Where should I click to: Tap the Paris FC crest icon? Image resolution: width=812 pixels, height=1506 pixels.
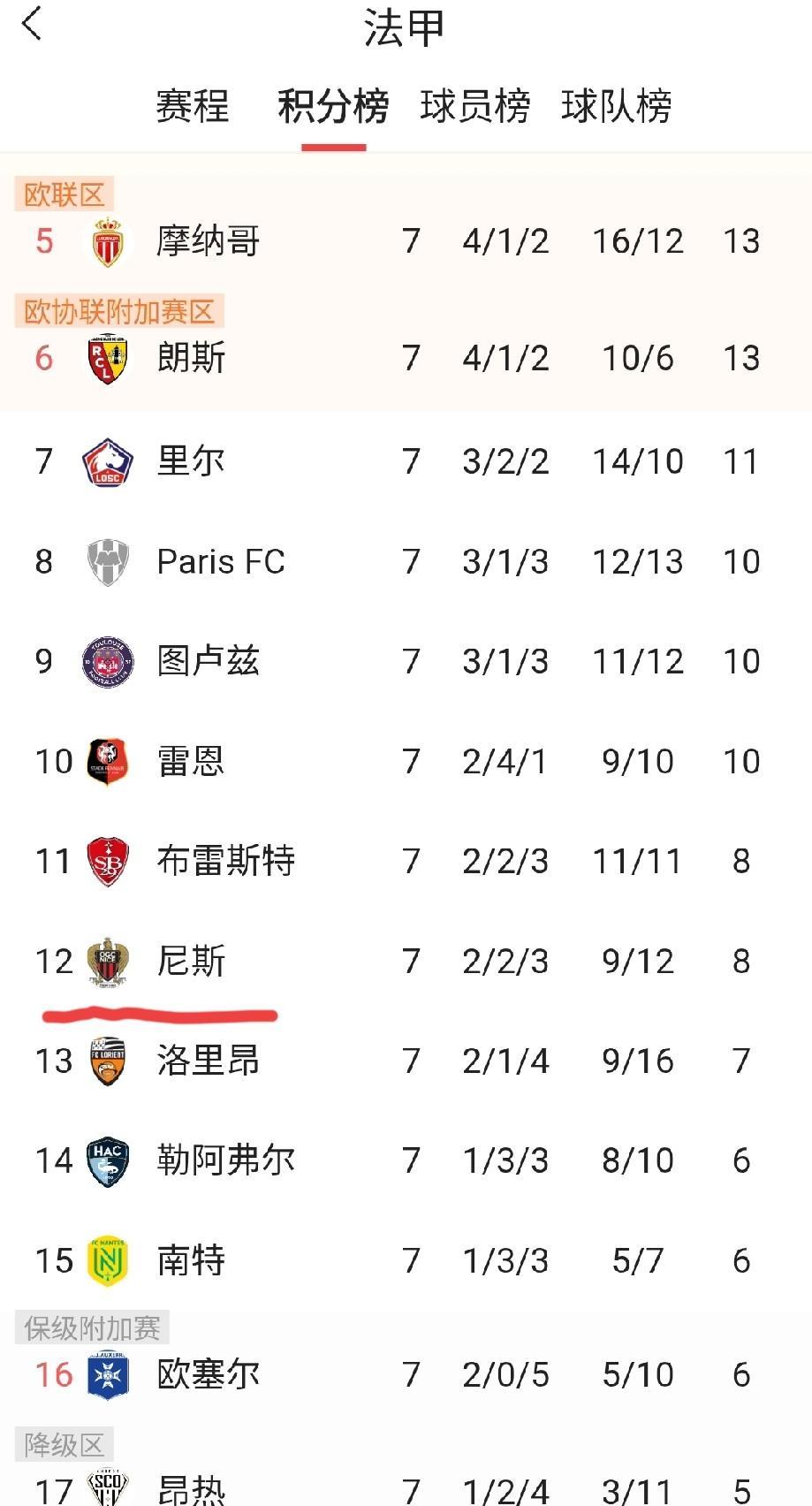107,562
